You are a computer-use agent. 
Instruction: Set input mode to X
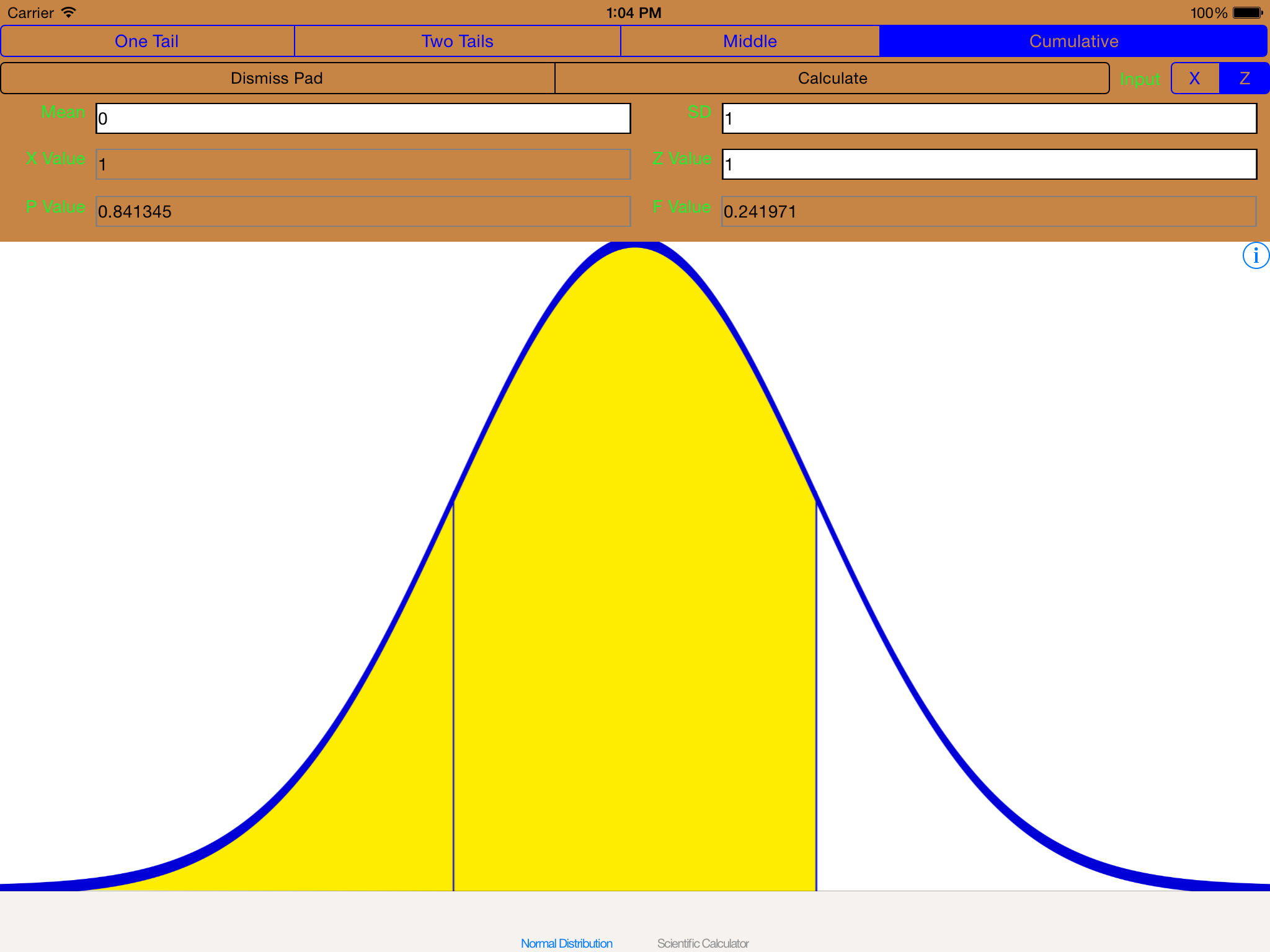[x=1195, y=78]
